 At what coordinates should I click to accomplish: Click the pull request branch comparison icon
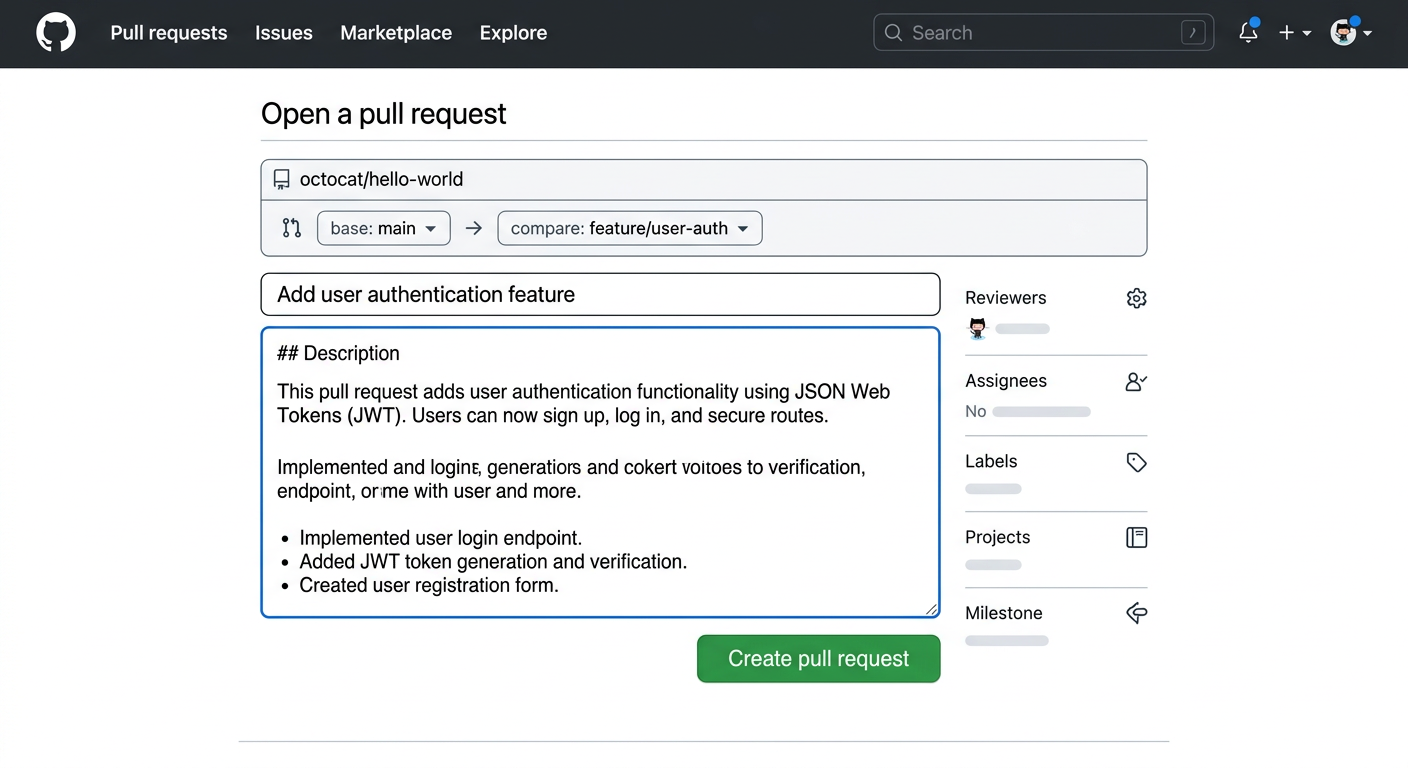291,227
